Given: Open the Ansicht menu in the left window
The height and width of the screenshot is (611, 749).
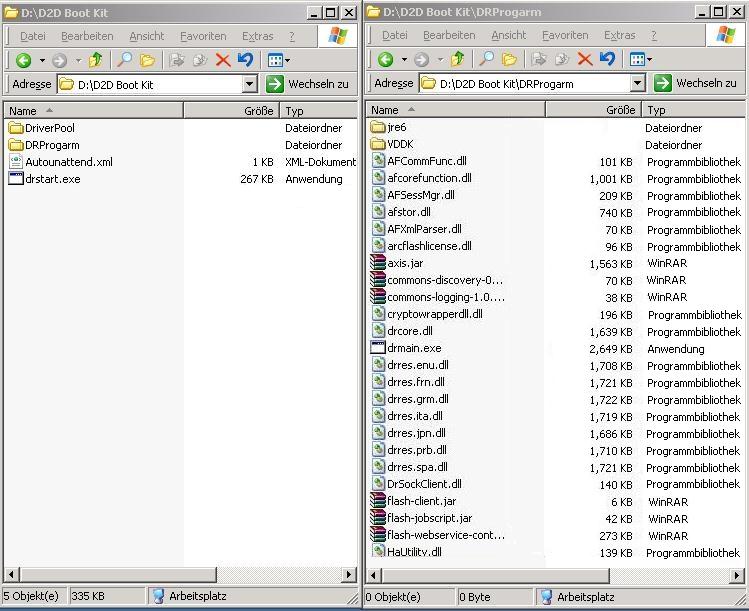Looking at the screenshot, I should [146, 36].
